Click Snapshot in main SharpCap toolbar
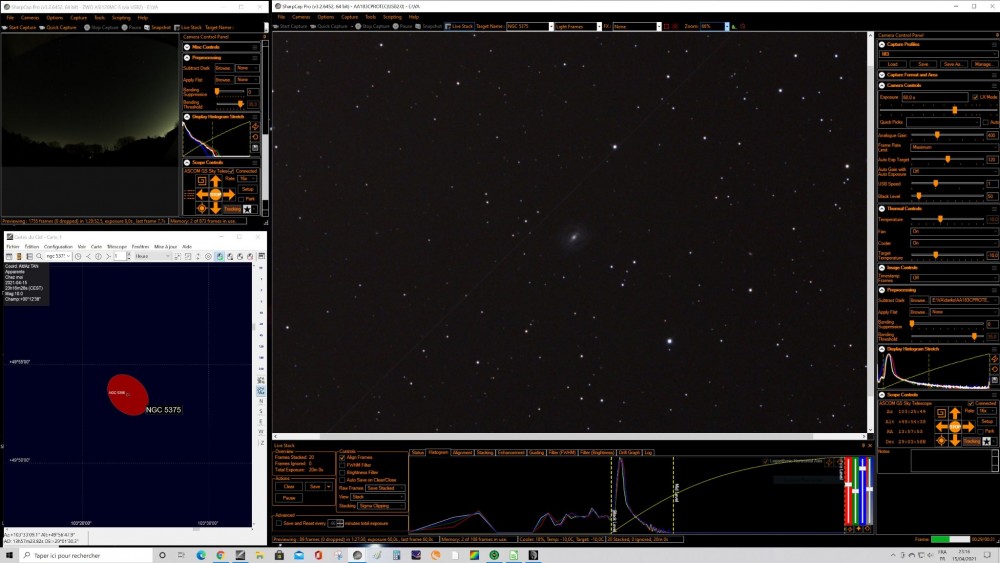This screenshot has height=563, width=1000. [x=429, y=26]
